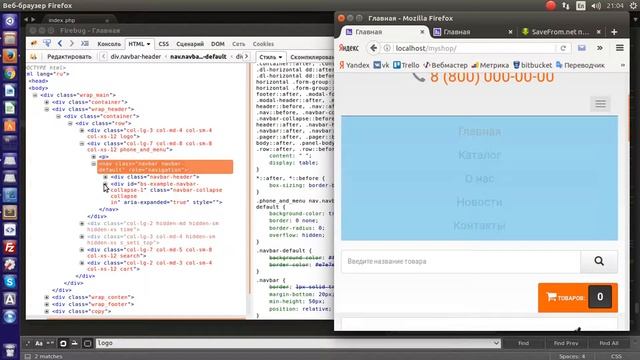Open the vk bookmark
Viewport: 640px width, 360px height.
tap(381, 65)
